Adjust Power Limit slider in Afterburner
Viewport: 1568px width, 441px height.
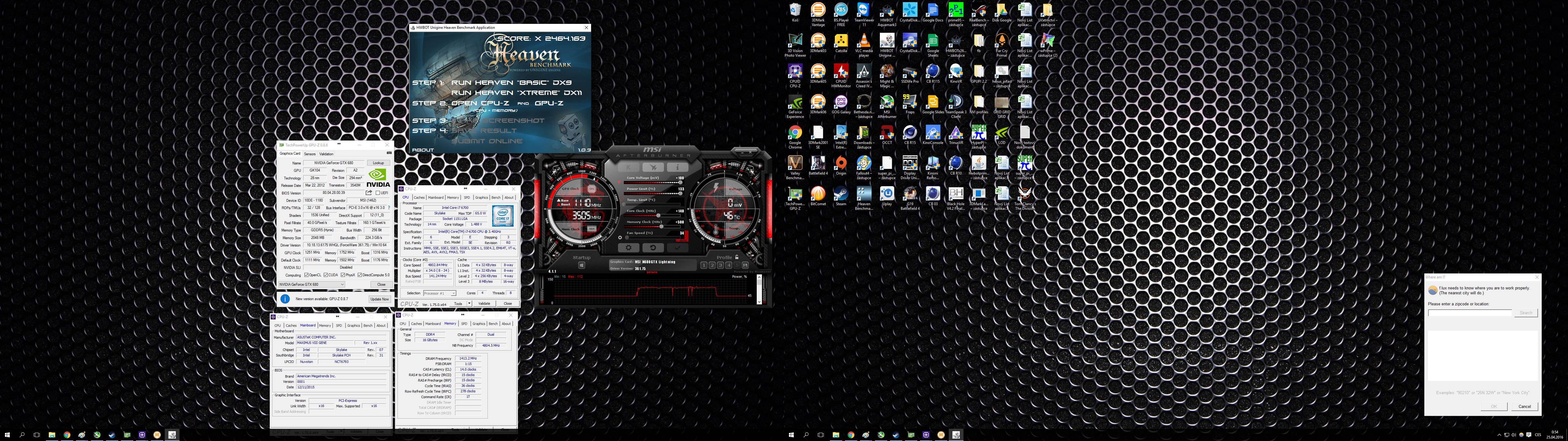[653, 194]
